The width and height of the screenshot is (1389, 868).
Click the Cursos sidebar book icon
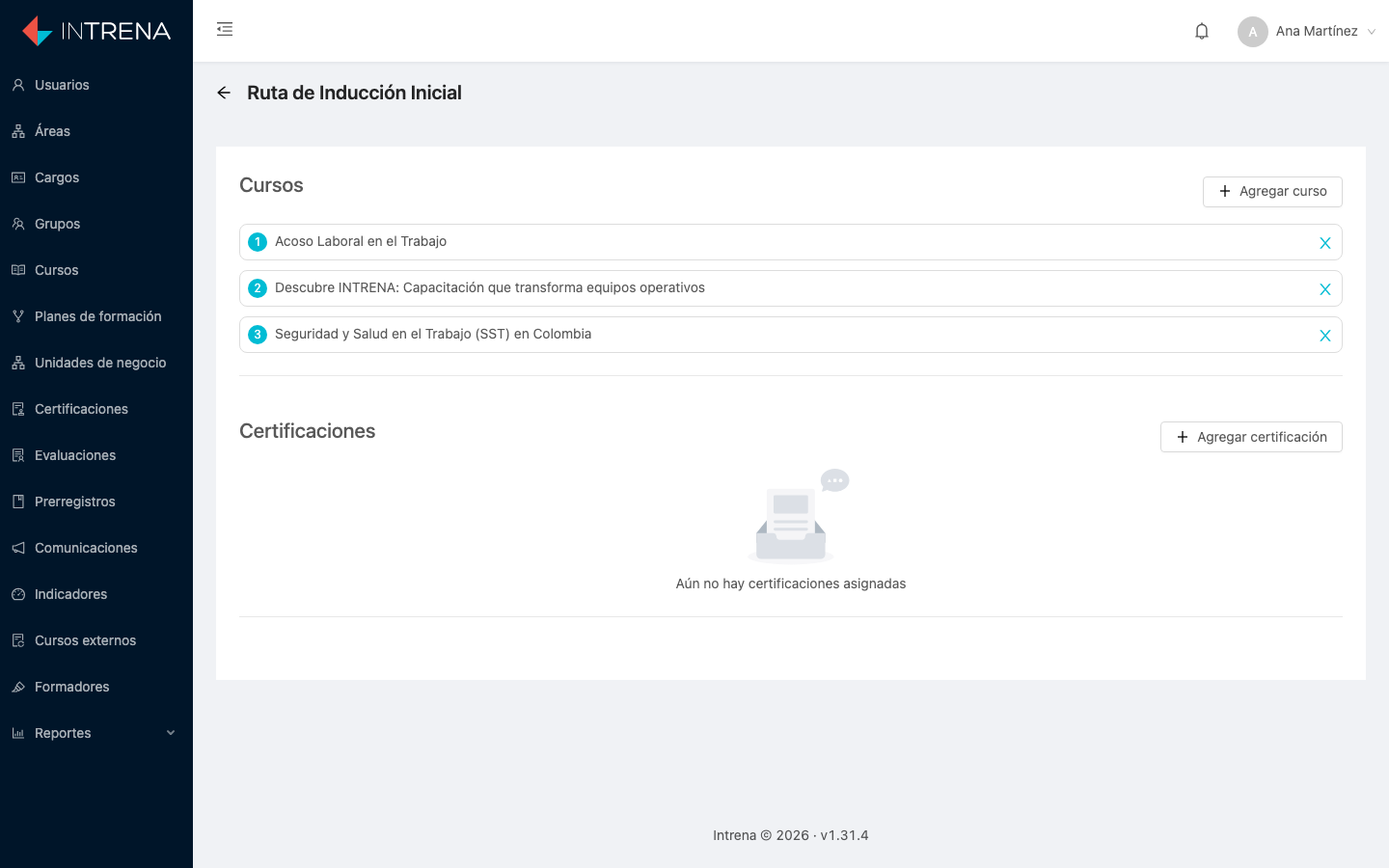[x=18, y=270]
